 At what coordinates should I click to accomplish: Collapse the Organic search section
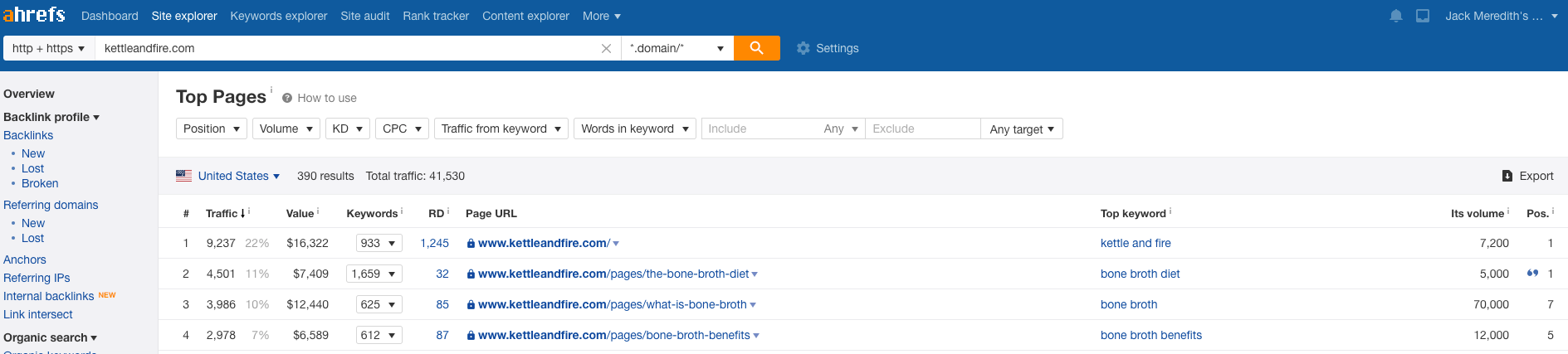tap(51, 337)
